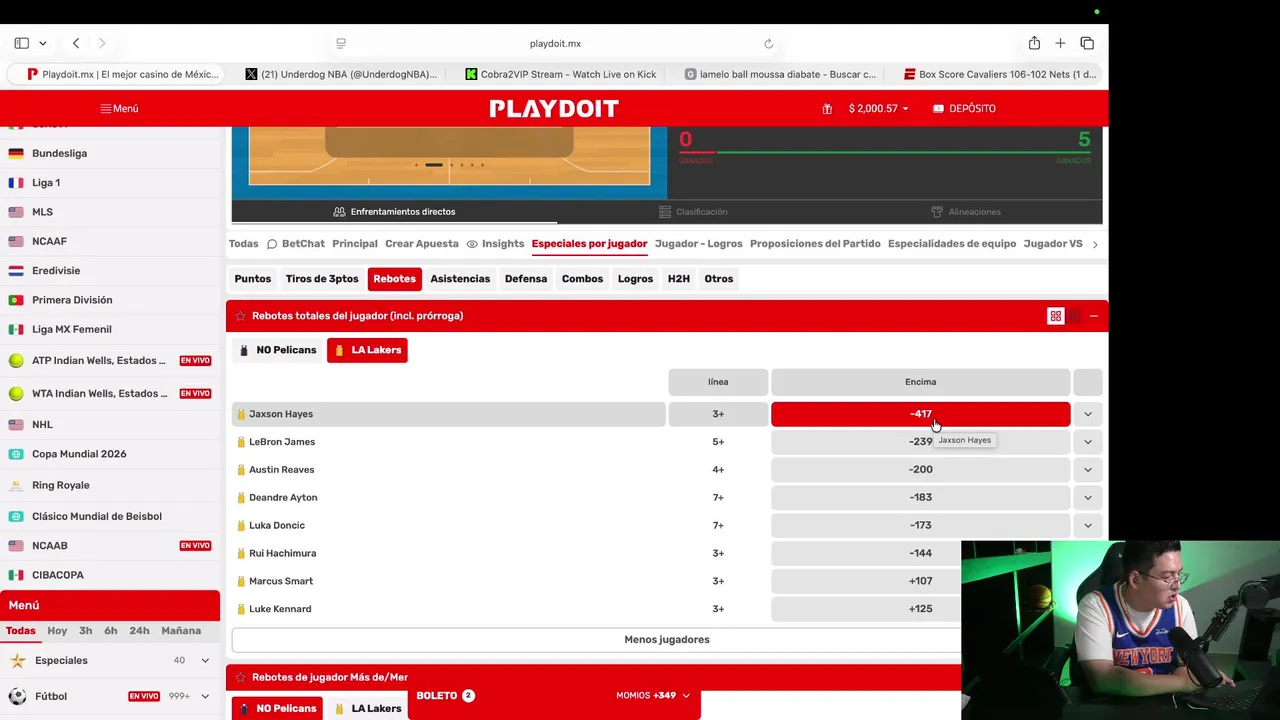The width and height of the screenshot is (1280, 720).
Task: Select the 24h time filter
Action: click(x=139, y=631)
